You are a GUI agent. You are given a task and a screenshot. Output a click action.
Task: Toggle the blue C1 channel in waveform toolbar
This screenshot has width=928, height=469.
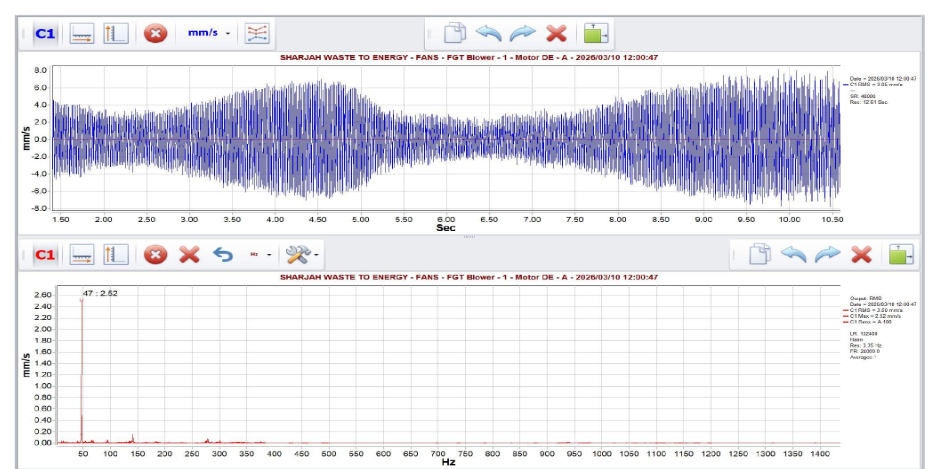click(x=45, y=33)
